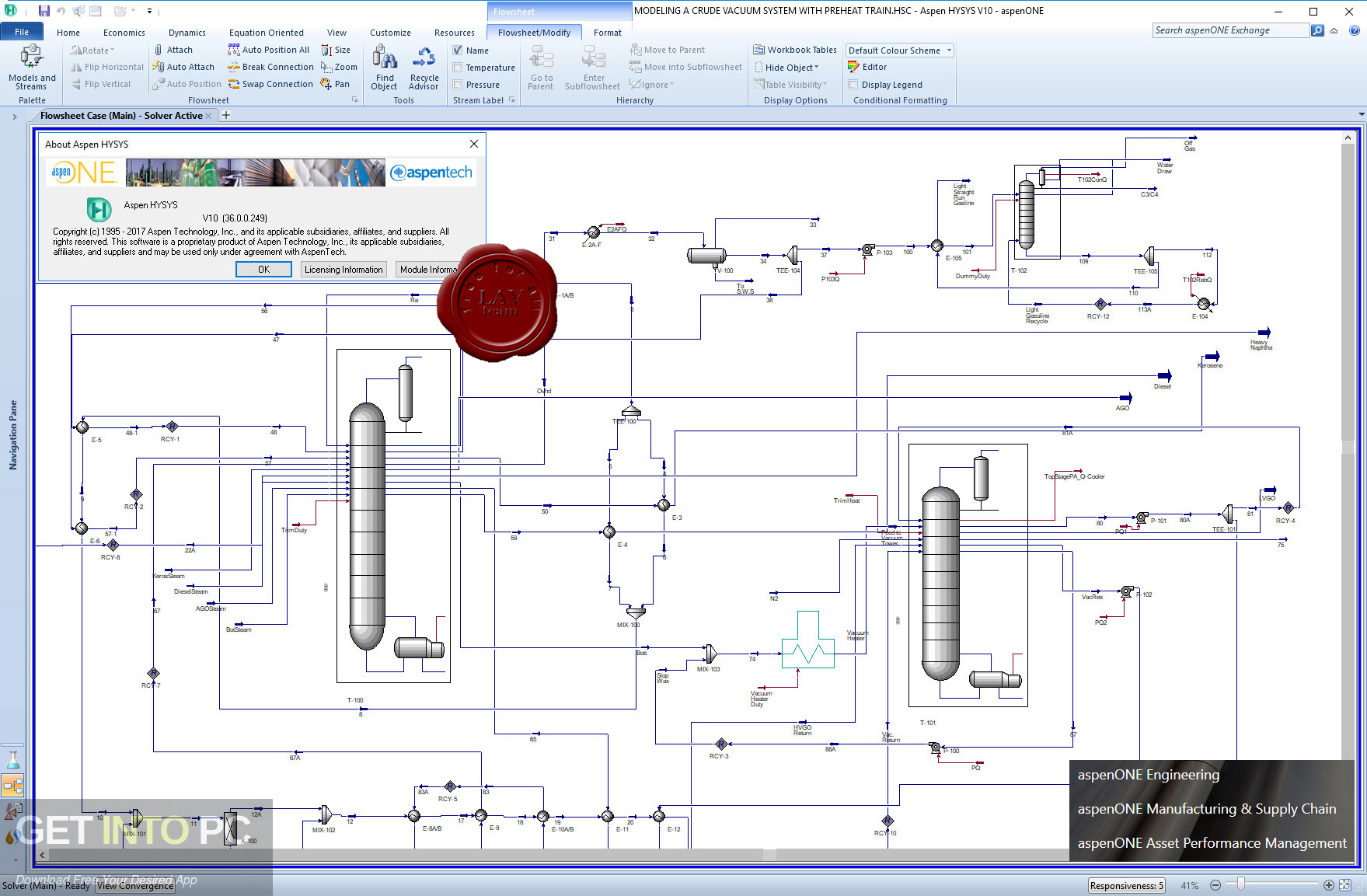Open Stream Label group dialog launcher
This screenshot has width=1367, height=896.
pos(511,99)
